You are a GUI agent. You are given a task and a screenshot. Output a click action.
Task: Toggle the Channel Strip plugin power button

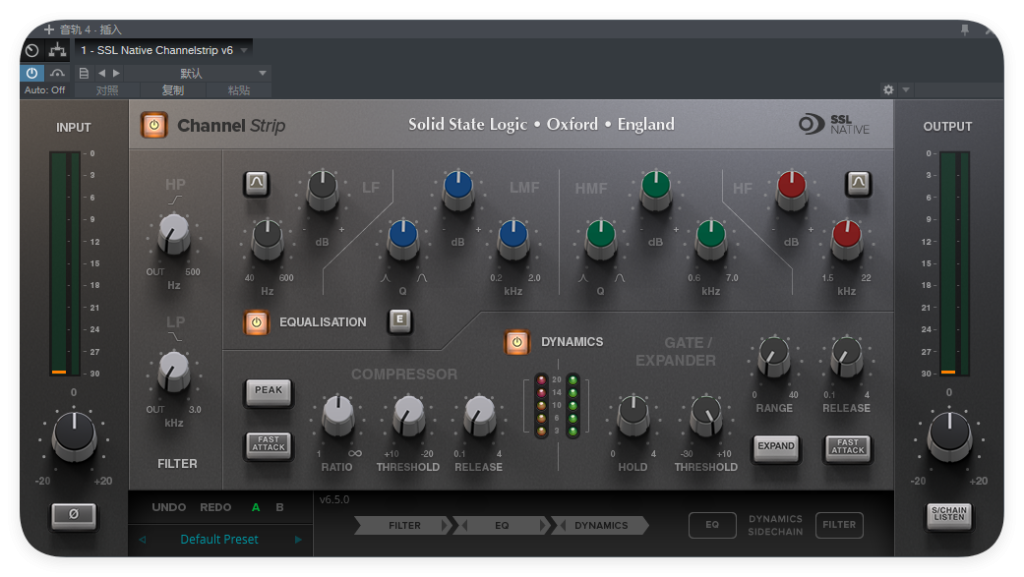click(154, 125)
